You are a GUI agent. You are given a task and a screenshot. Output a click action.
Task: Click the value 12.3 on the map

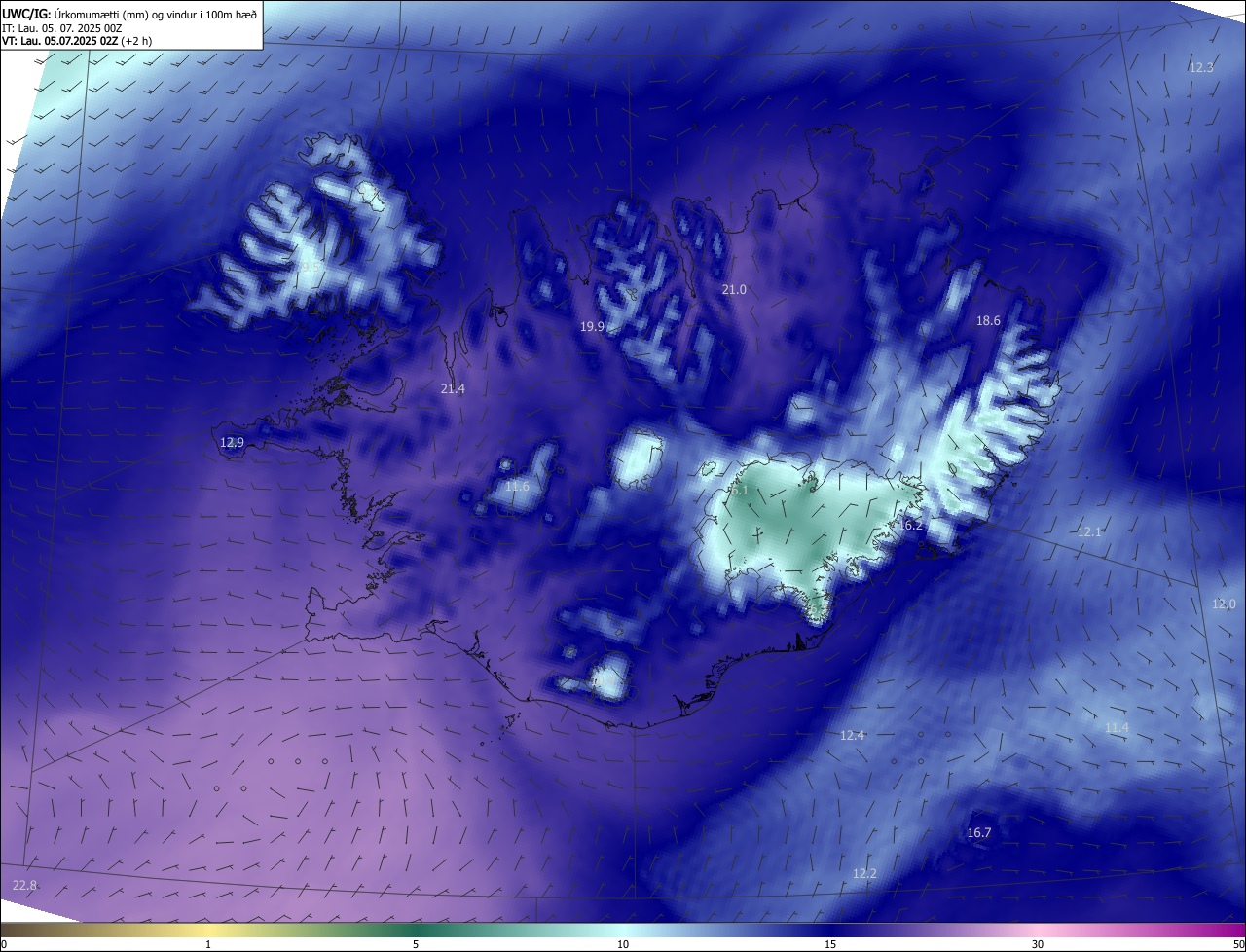pos(1201,68)
